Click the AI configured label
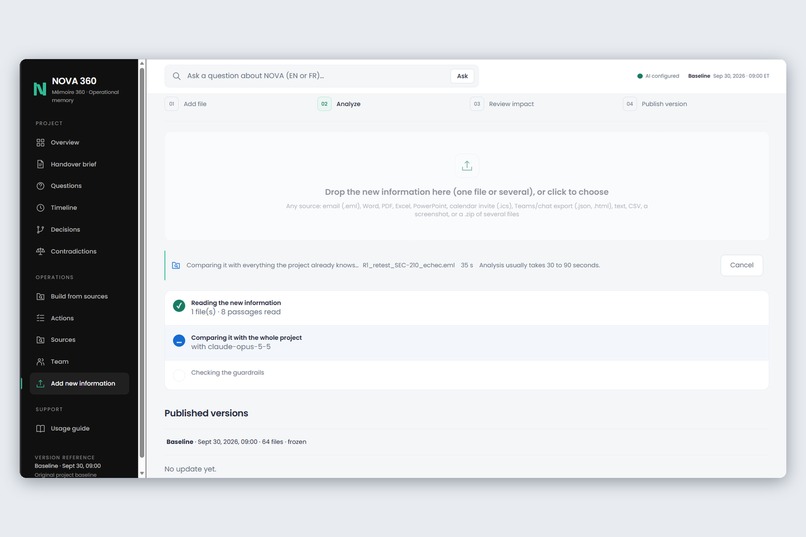Image resolution: width=806 pixels, height=537 pixels. (662, 76)
